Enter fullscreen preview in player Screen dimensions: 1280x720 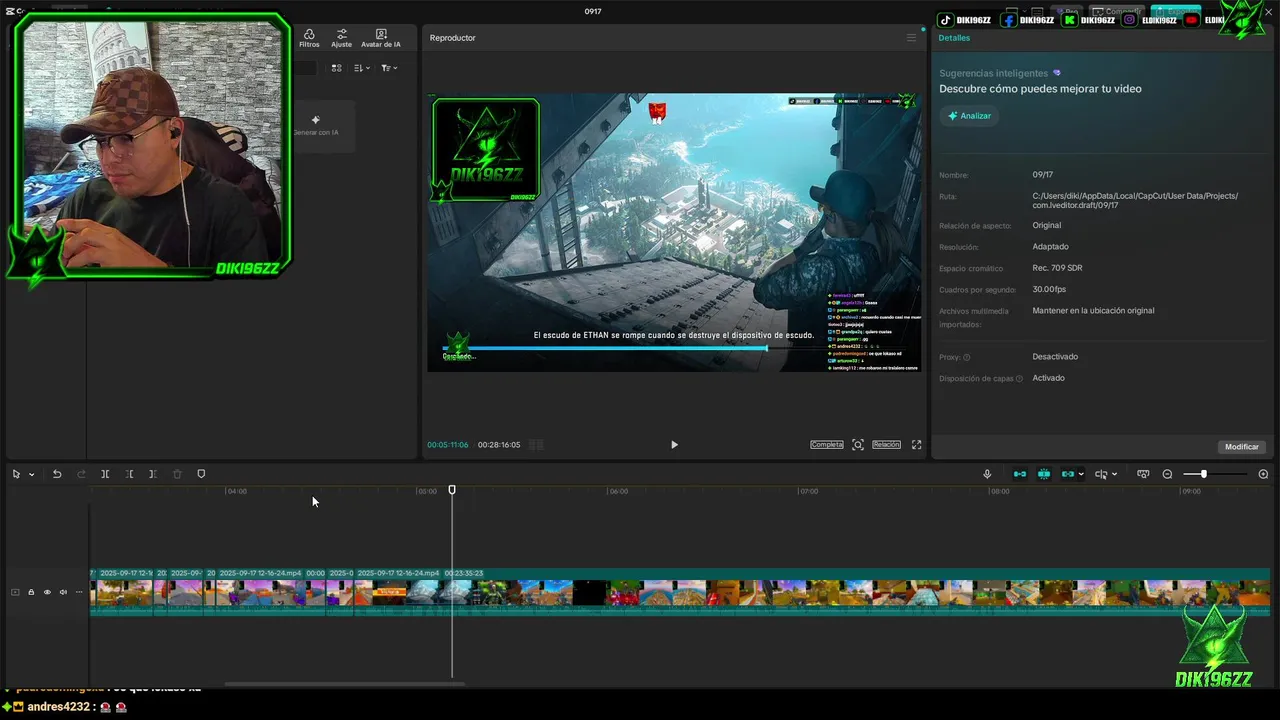coord(916,445)
